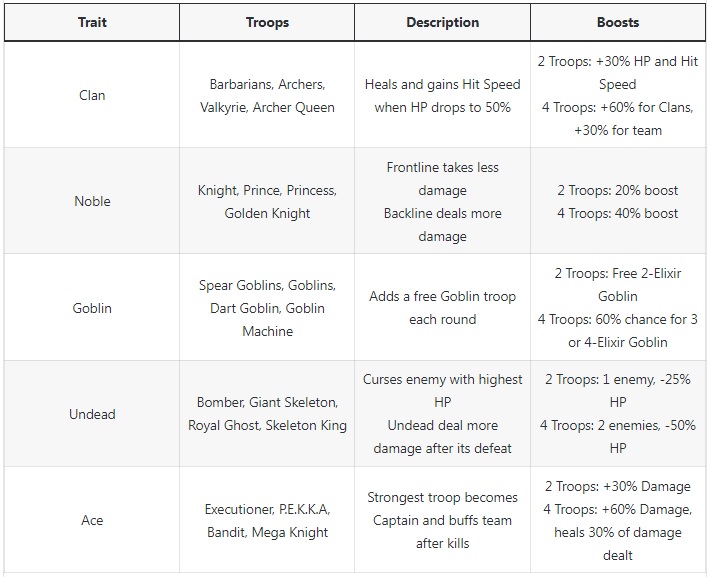Viewport: 711px width, 577px height.
Task: Click the Executioner, P.E.K.K.A troops cell
Action: 267,520
